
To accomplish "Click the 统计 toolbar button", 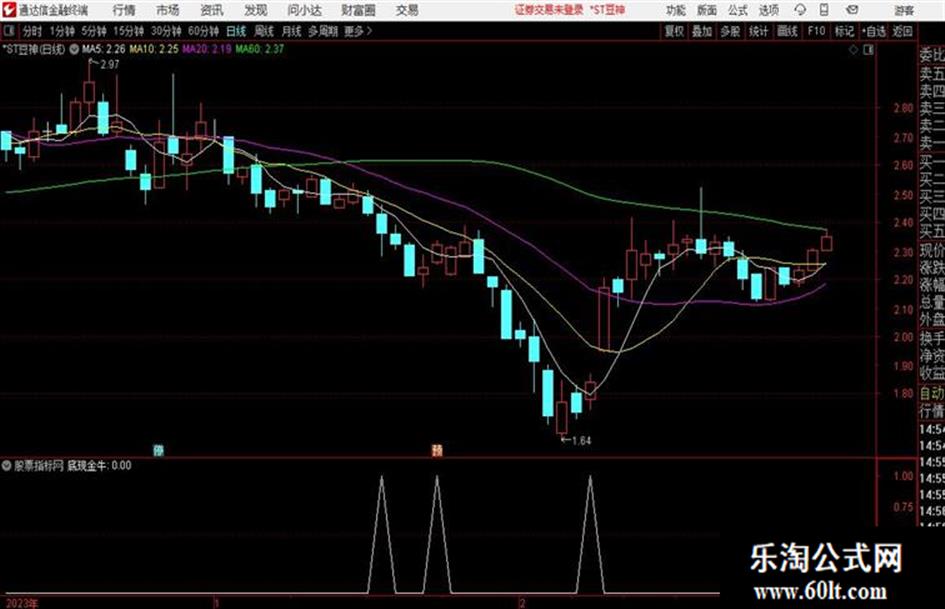I will pyautogui.click(x=758, y=31).
